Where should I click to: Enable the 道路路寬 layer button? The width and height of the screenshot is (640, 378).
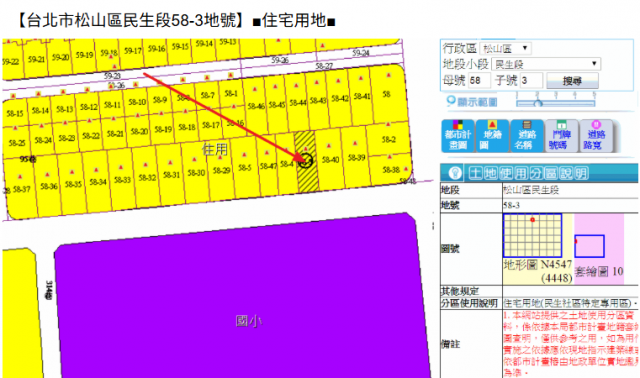tap(596, 136)
